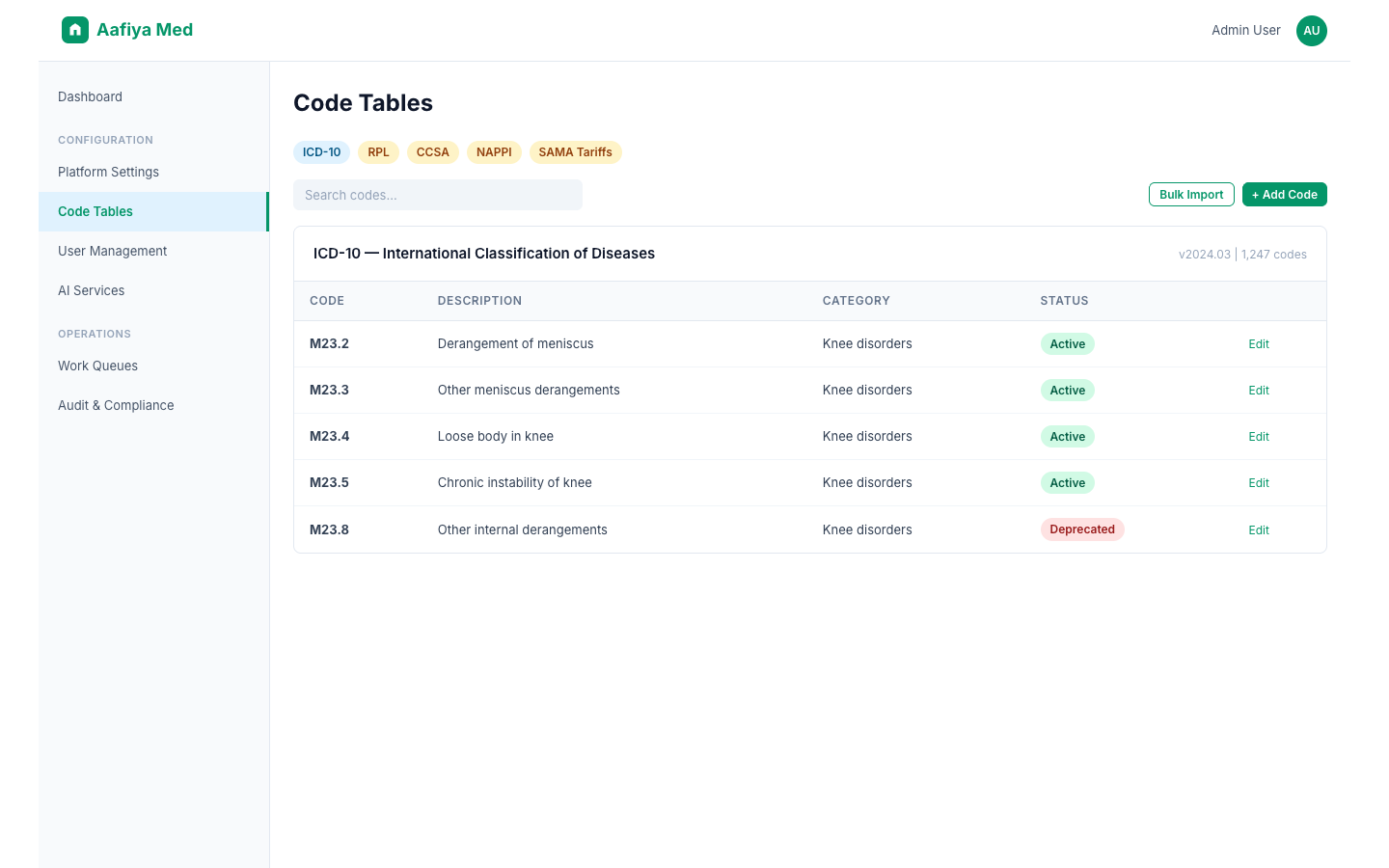Viewport: 1389px width, 868px height.
Task: Click the Add Code button
Action: coord(1285,195)
